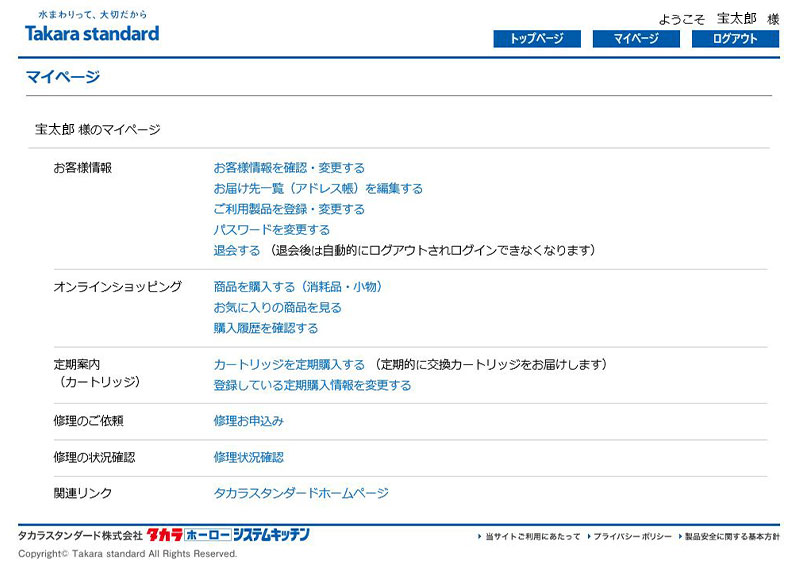Open 商品を購入する（消耗品・小物） link

tap(297, 287)
